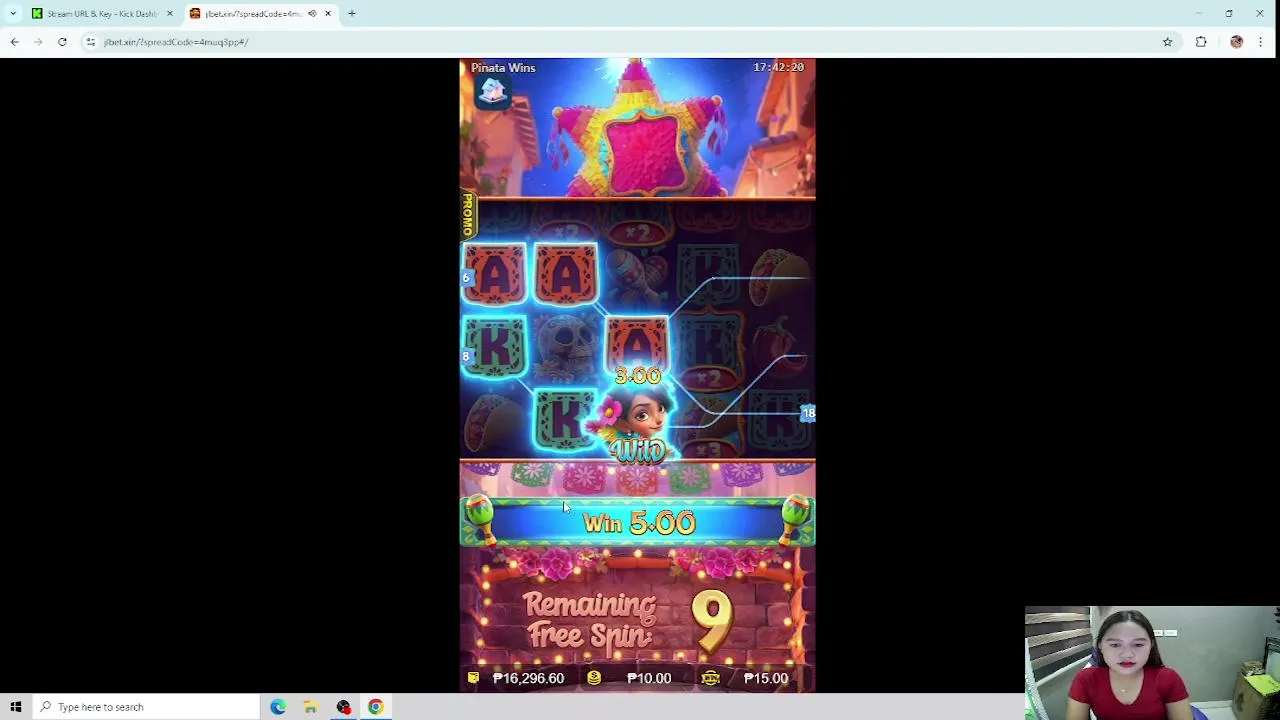1280x720 pixels.
Task: Mute the jlbet.xin tab audio icon
Action: point(312,14)
